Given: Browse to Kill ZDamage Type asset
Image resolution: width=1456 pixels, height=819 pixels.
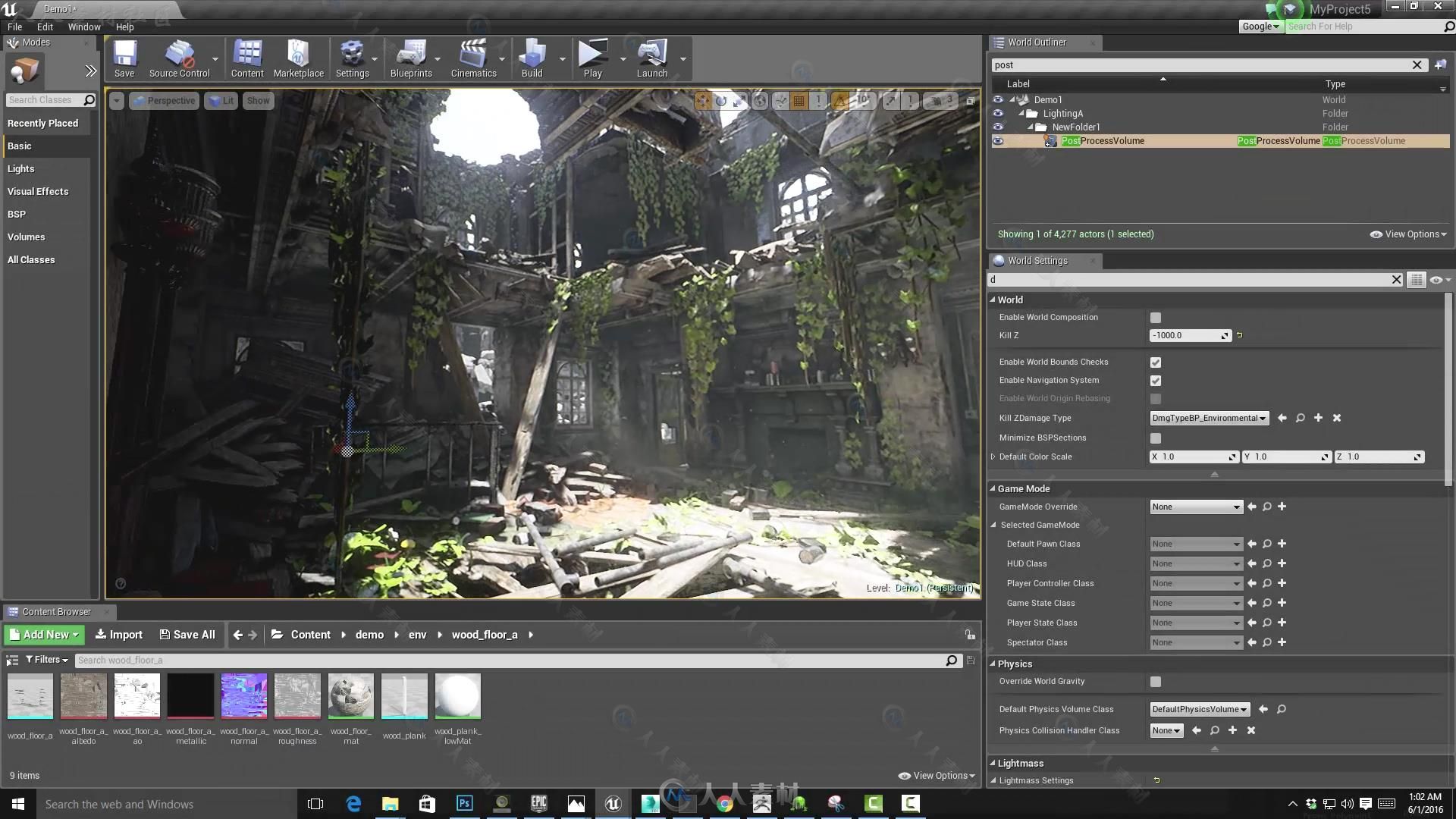Looking at the screenshot, I should tap(1300, 418).
